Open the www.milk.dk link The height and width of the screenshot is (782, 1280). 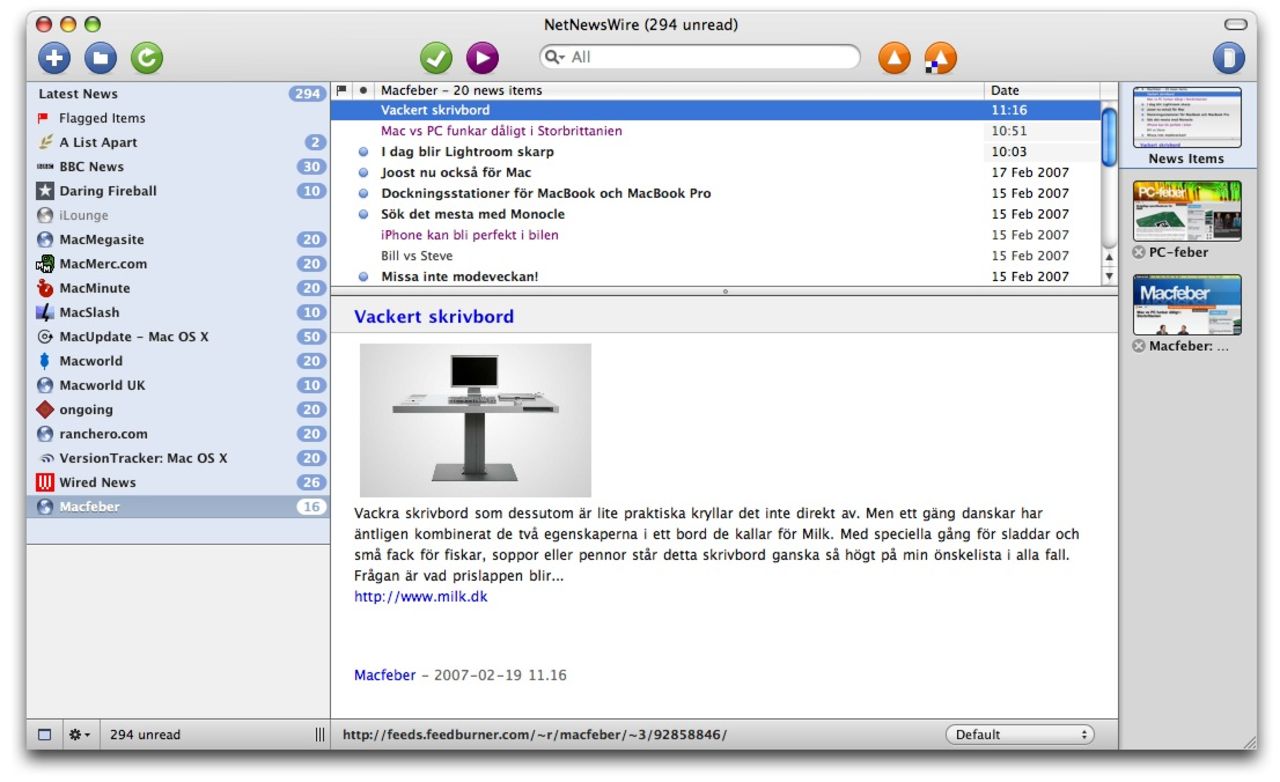coord(421,597)
